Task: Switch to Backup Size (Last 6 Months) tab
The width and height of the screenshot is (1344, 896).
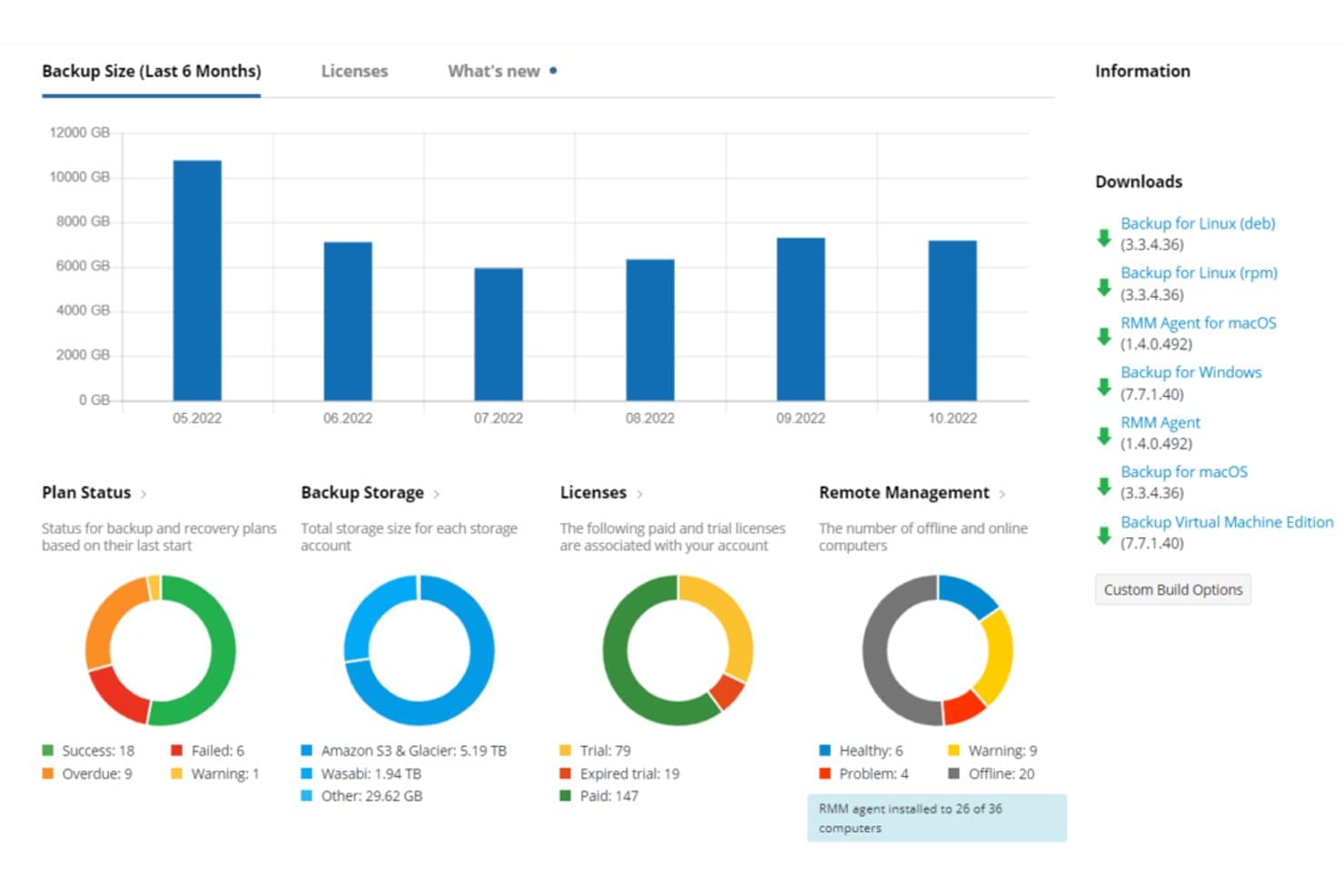Action: (x=152, y=71)
